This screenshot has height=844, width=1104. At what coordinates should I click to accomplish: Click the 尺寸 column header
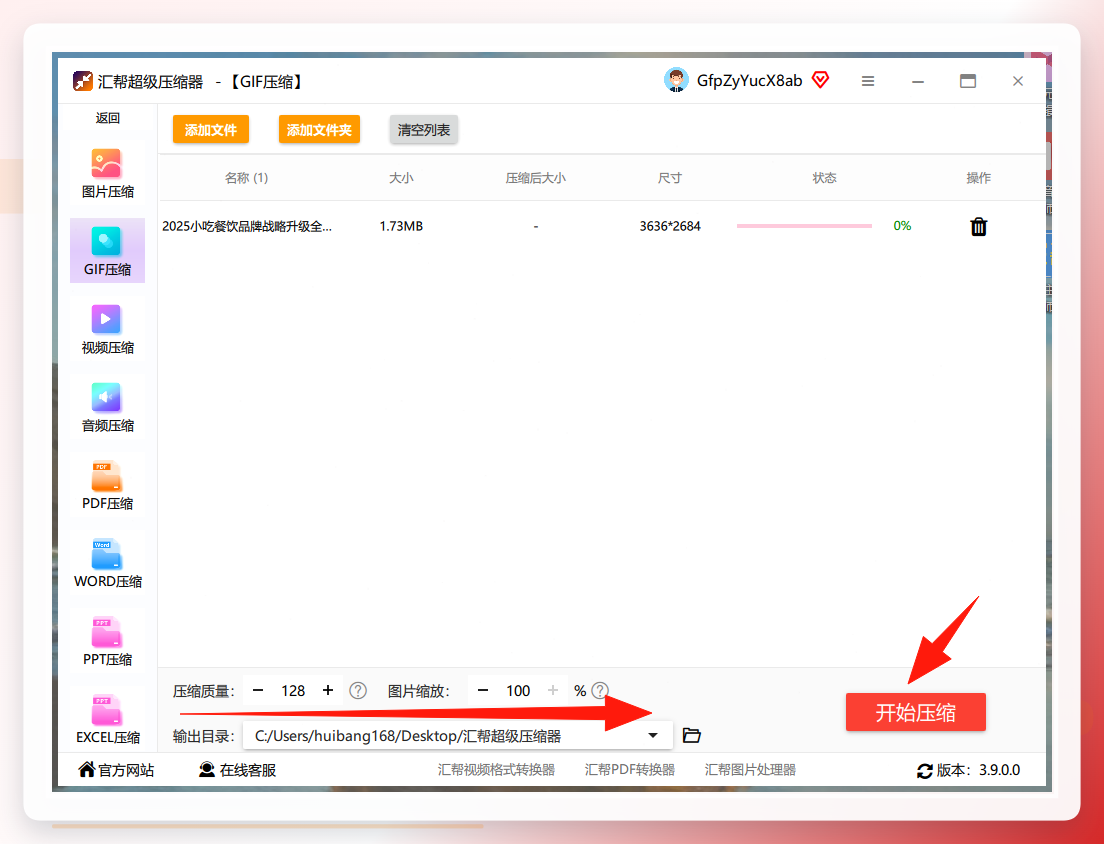pos(670,178)
